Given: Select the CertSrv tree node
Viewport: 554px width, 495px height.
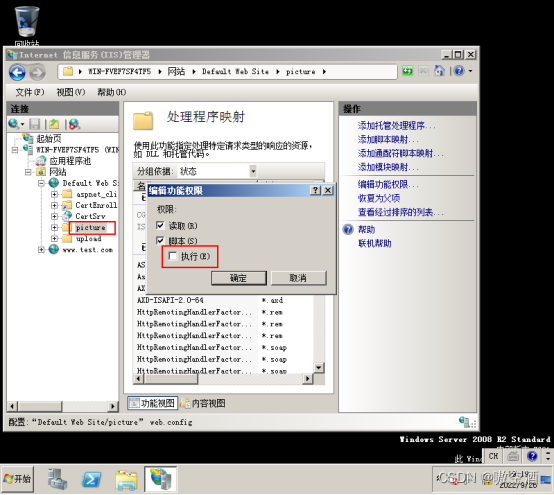Looking at the screenshot, I should [90, 216].
